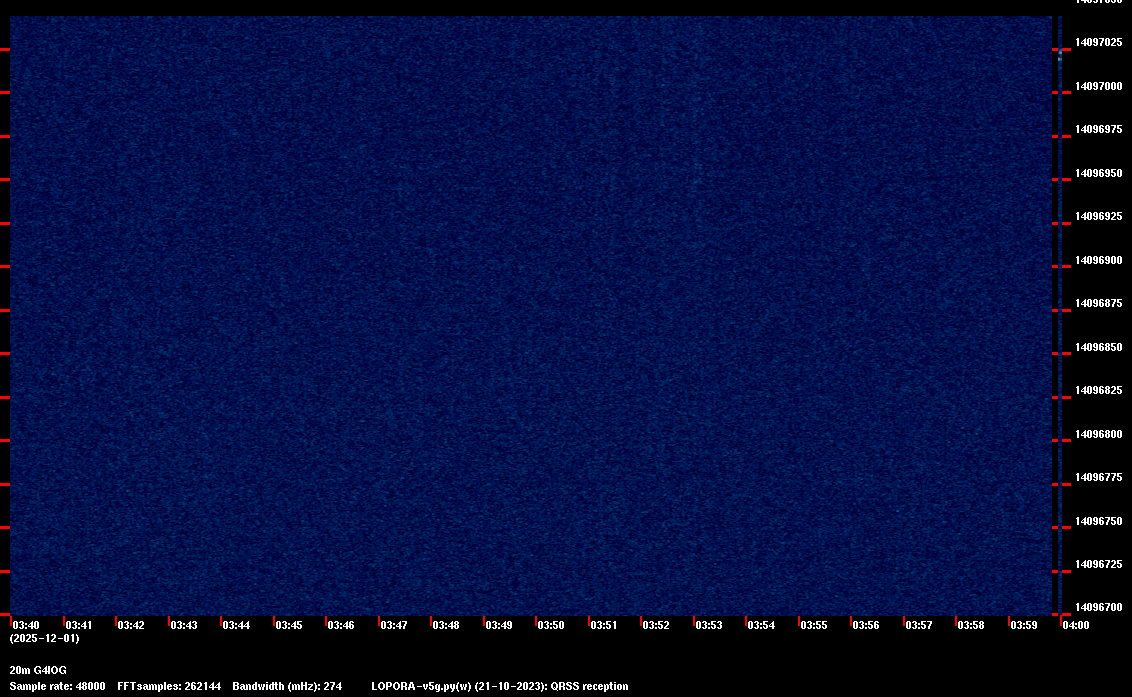Click the 14096800 frequency label
Viewport: 1132px width, 697px height.
coord(1099,434)
